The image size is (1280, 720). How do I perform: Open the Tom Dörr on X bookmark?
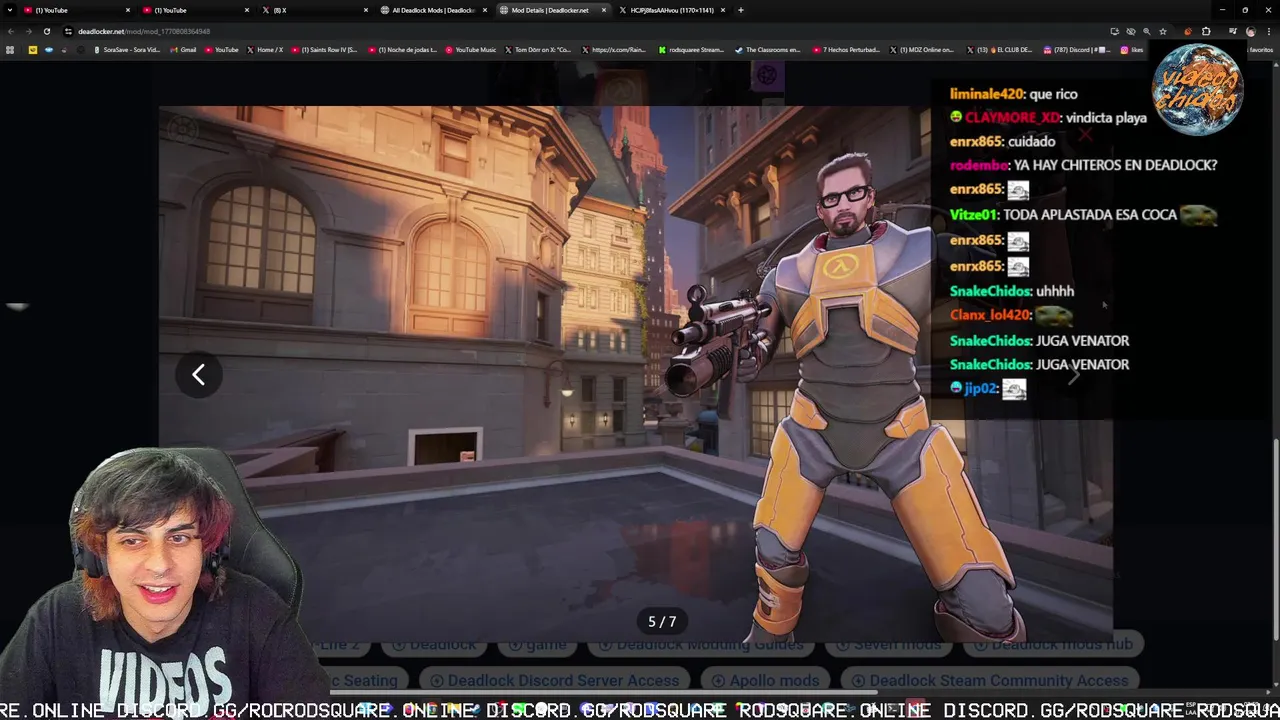tap(538, 49)
